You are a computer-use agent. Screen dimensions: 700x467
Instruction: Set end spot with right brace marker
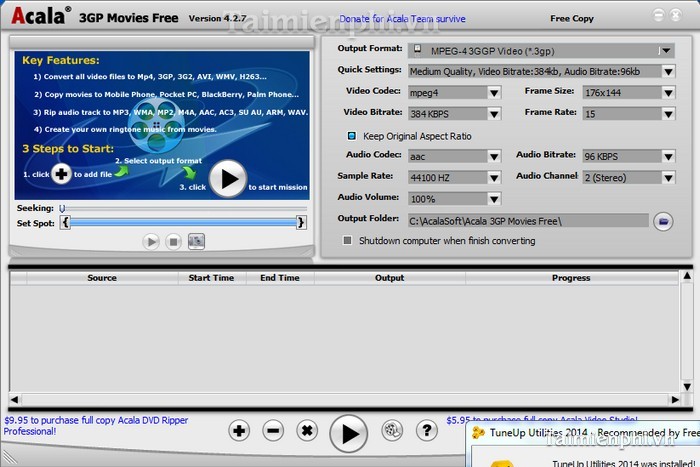[301, 222]
